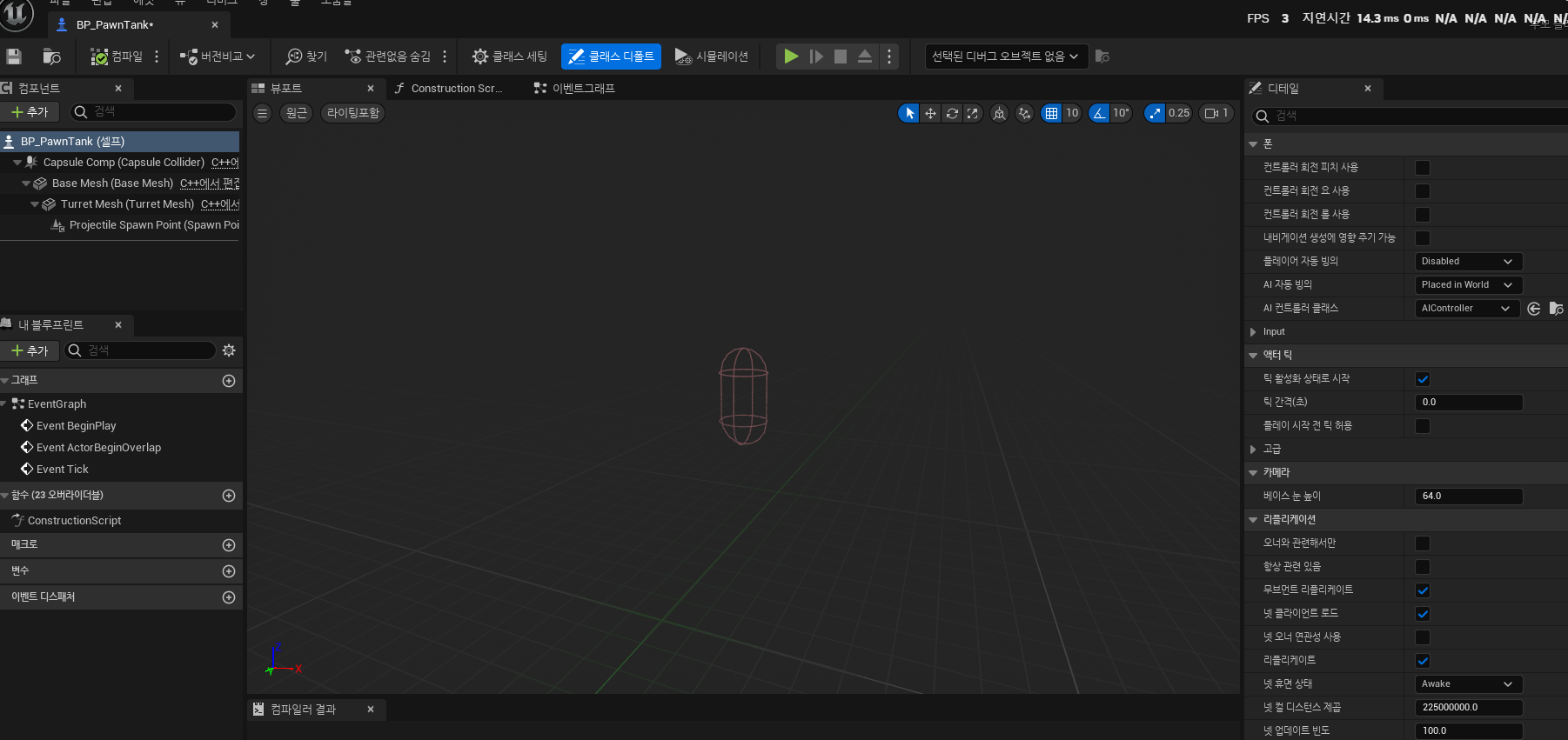Toggle scale snapping icon

pos(1155,113)
